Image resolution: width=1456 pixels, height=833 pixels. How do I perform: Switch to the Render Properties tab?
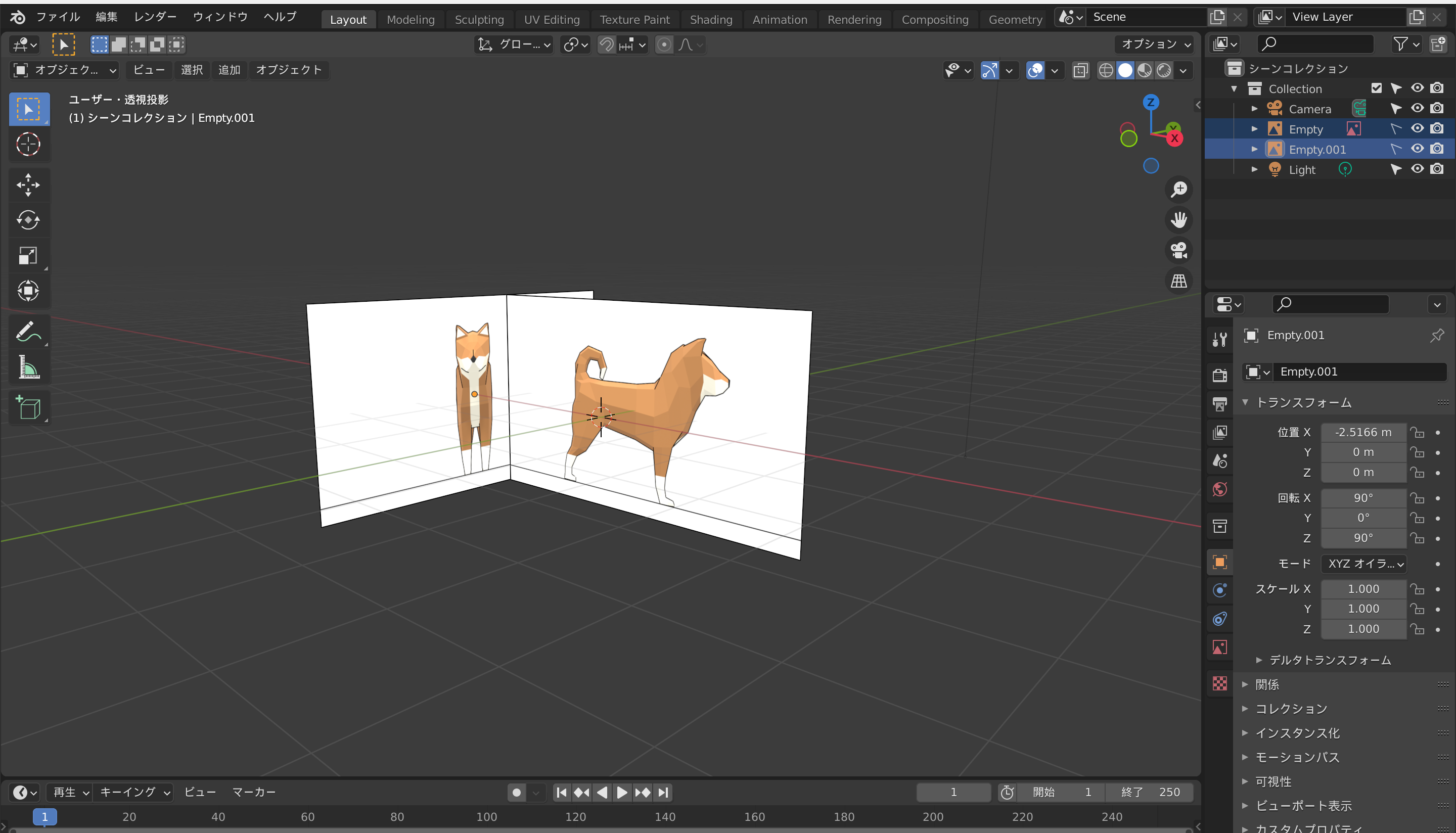tap(1220, 375)
